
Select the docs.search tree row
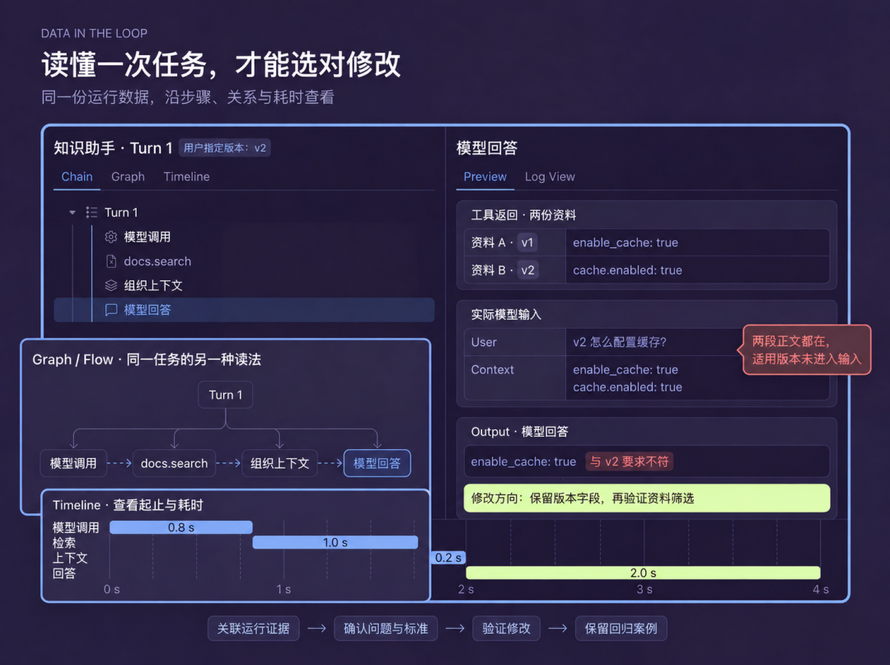coord(244,261)
